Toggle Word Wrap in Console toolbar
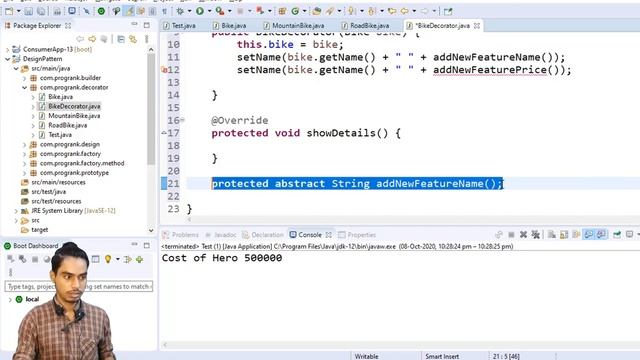Viewport: 640px width, 360px height. click(576, 235)
